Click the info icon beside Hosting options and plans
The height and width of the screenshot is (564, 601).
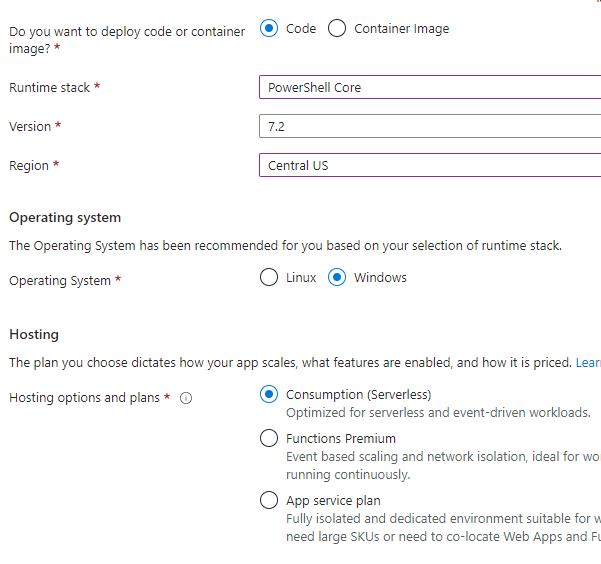pos(186,398)
